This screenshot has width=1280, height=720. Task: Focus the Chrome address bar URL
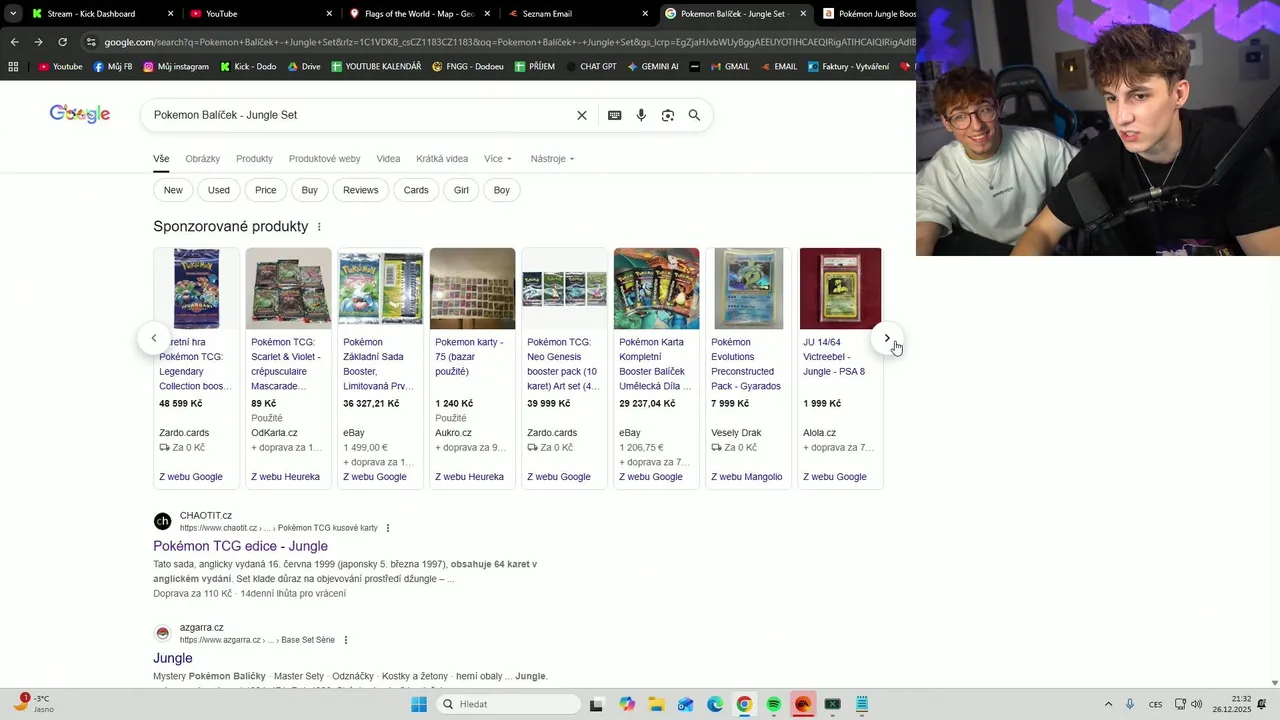pyautogui.click(x=510, y=42)
